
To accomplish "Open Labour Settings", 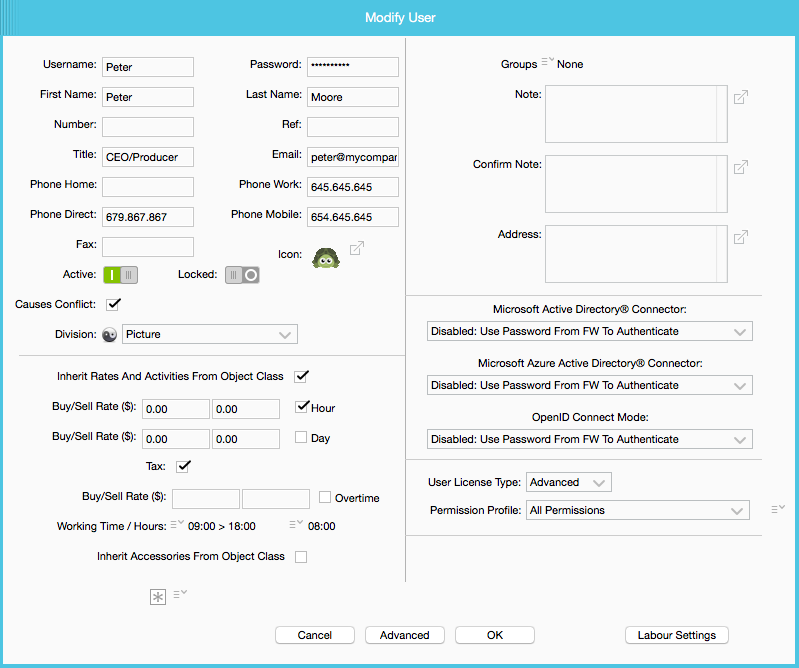I will (x=677, y=635).
